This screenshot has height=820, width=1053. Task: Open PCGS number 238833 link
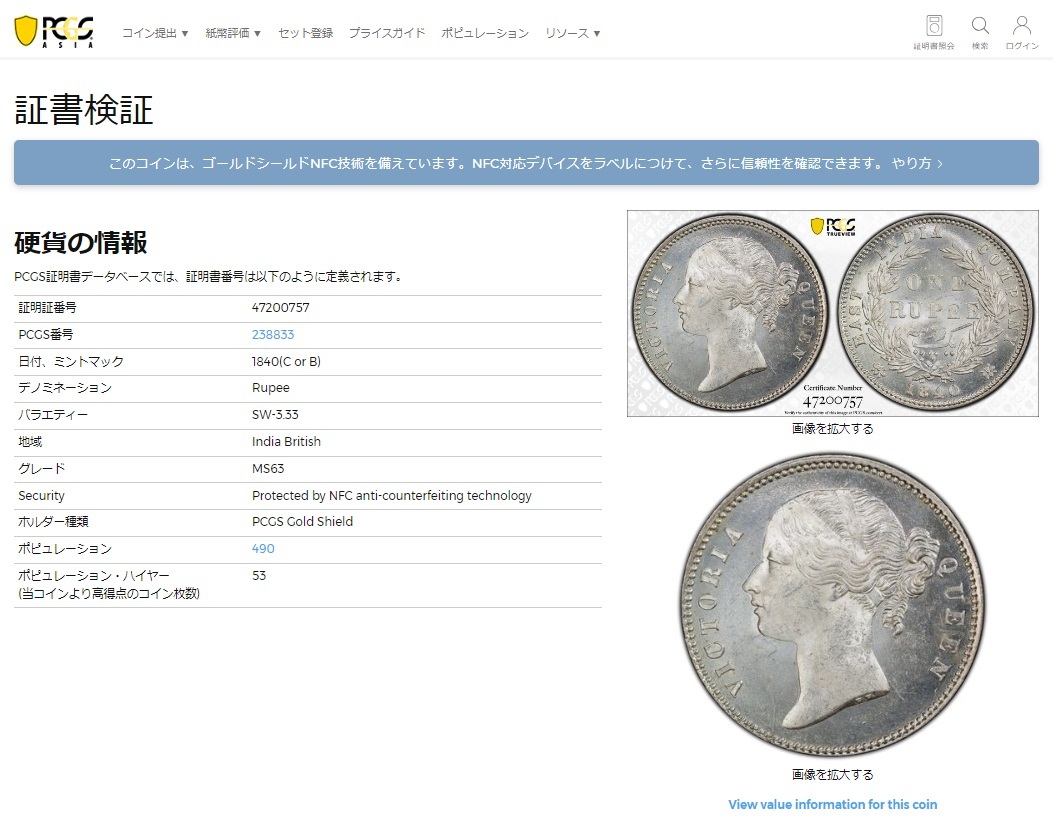tap(273, 334)
